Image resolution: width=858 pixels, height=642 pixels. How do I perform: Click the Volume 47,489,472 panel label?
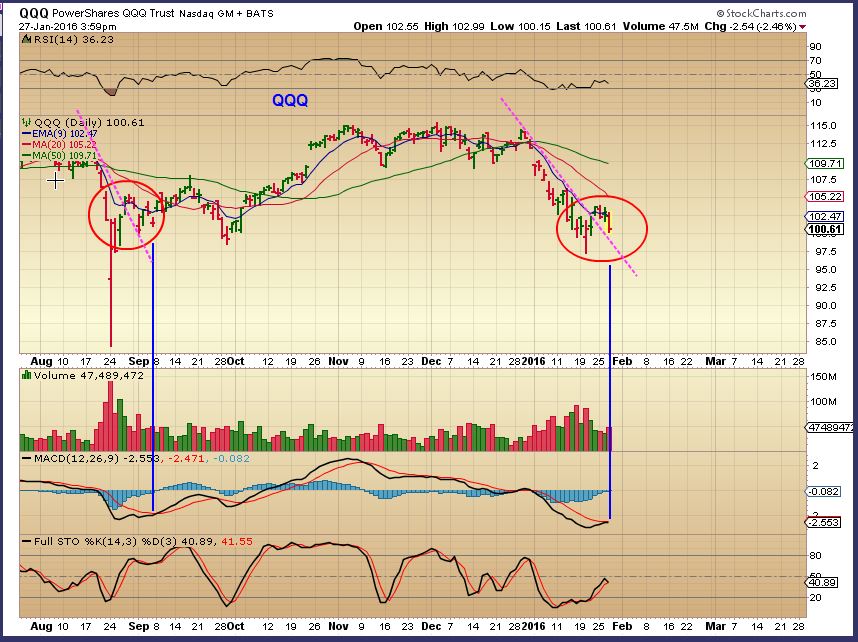point(89,375)
